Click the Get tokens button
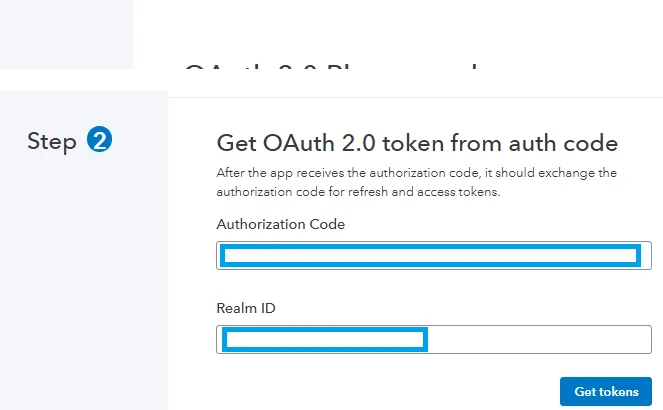The width and height of the screenshot is (663, 410). coord(606,391)
